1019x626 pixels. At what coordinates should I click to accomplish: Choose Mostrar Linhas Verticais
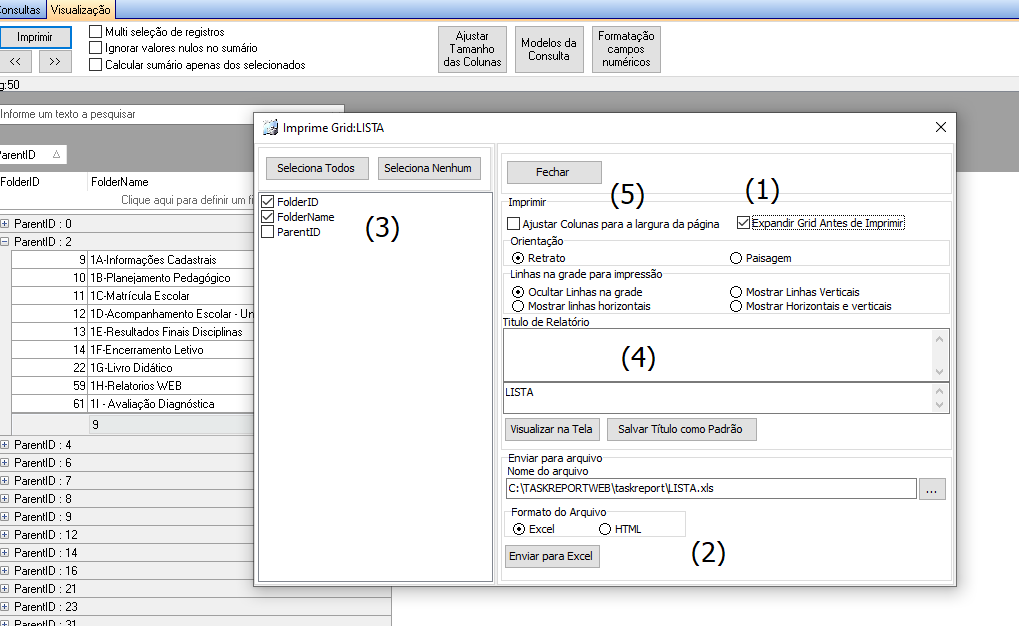[x=736, y=292]
